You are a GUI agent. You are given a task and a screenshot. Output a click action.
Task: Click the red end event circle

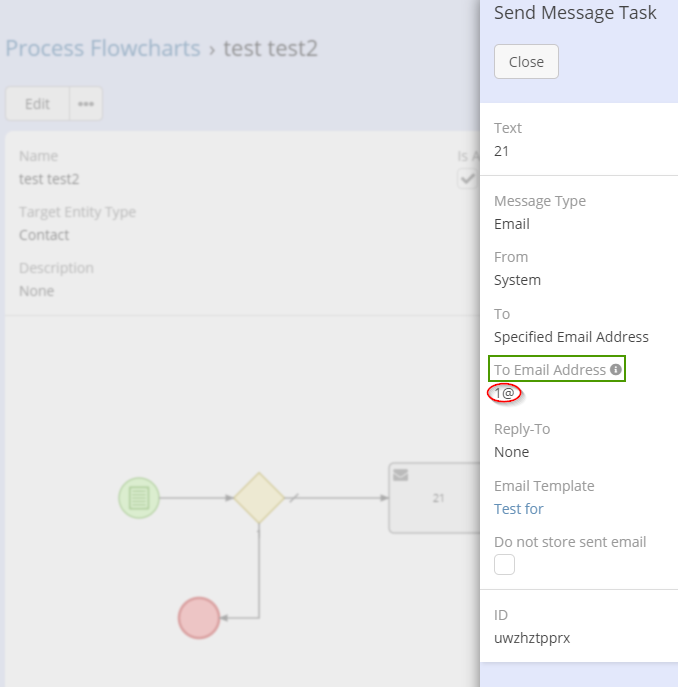pos(199,617)
